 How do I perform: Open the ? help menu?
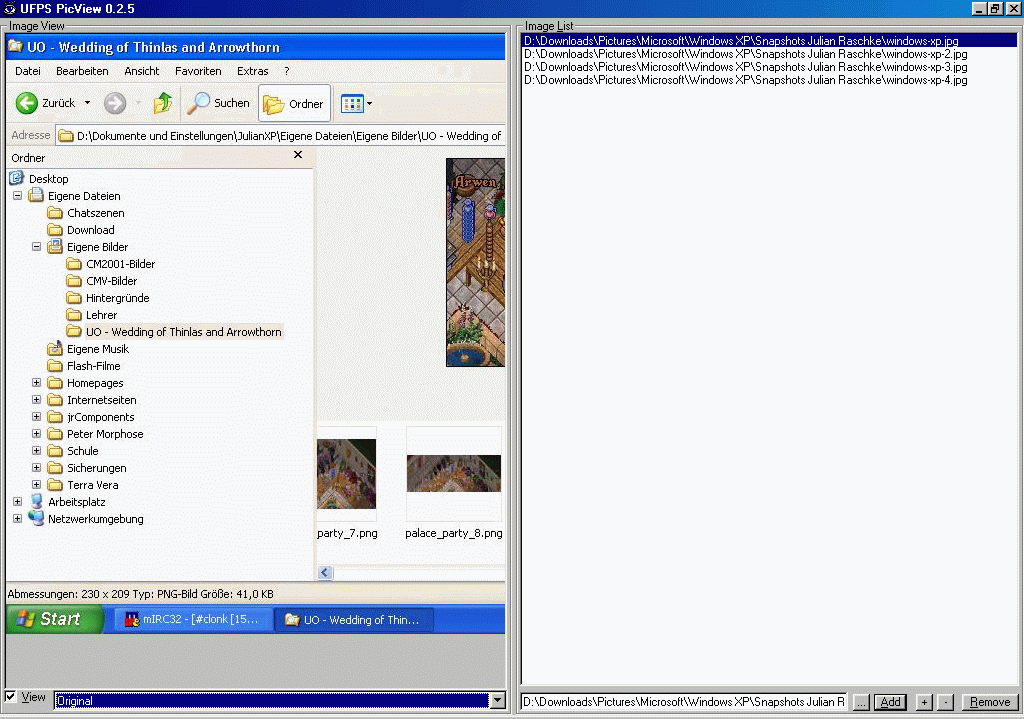(x=287, y=71)
